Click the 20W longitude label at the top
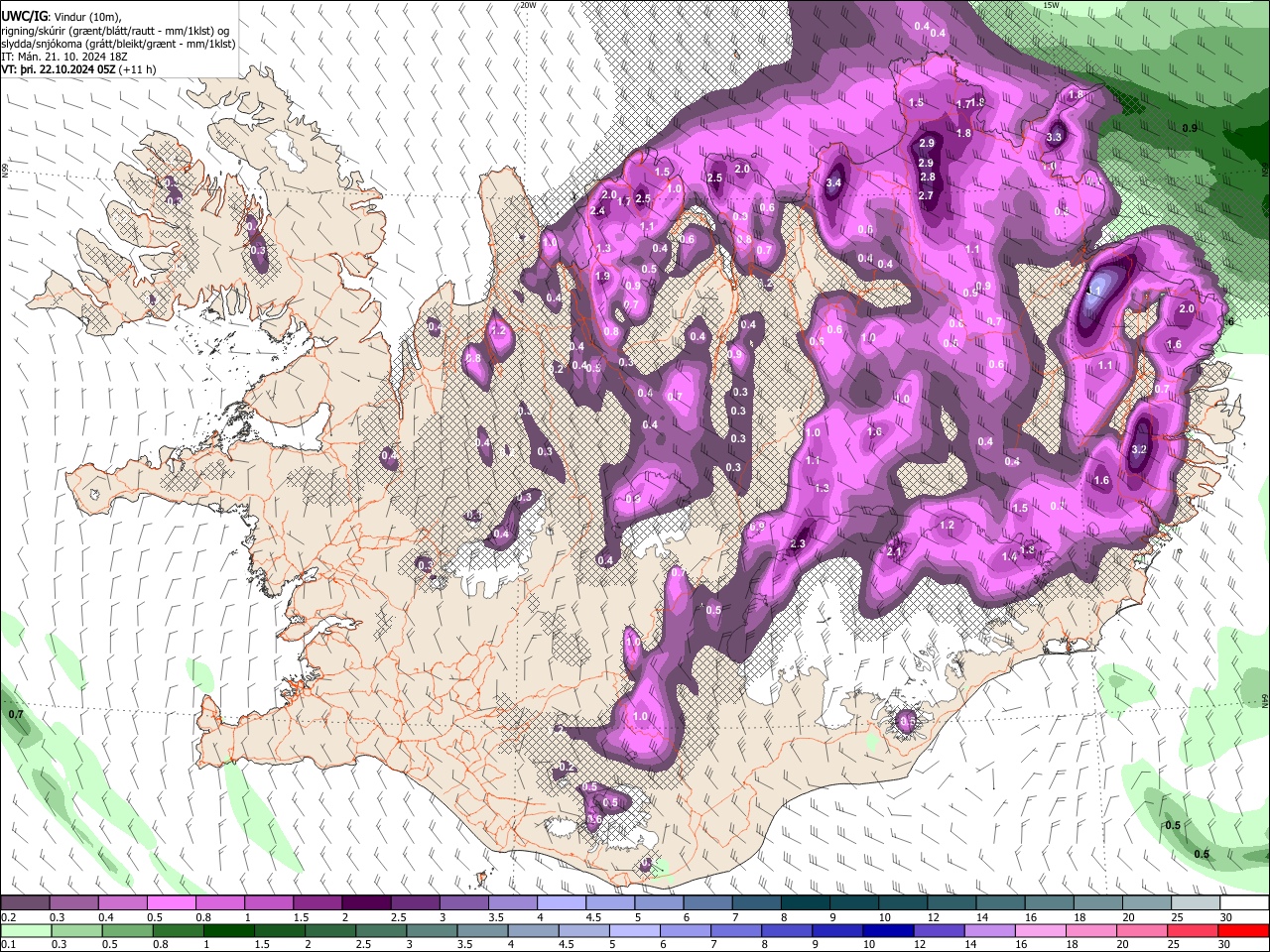Image resolution: width=1270 pixels, height=952 pixels. pyautogui.click(x=528, y=5)
